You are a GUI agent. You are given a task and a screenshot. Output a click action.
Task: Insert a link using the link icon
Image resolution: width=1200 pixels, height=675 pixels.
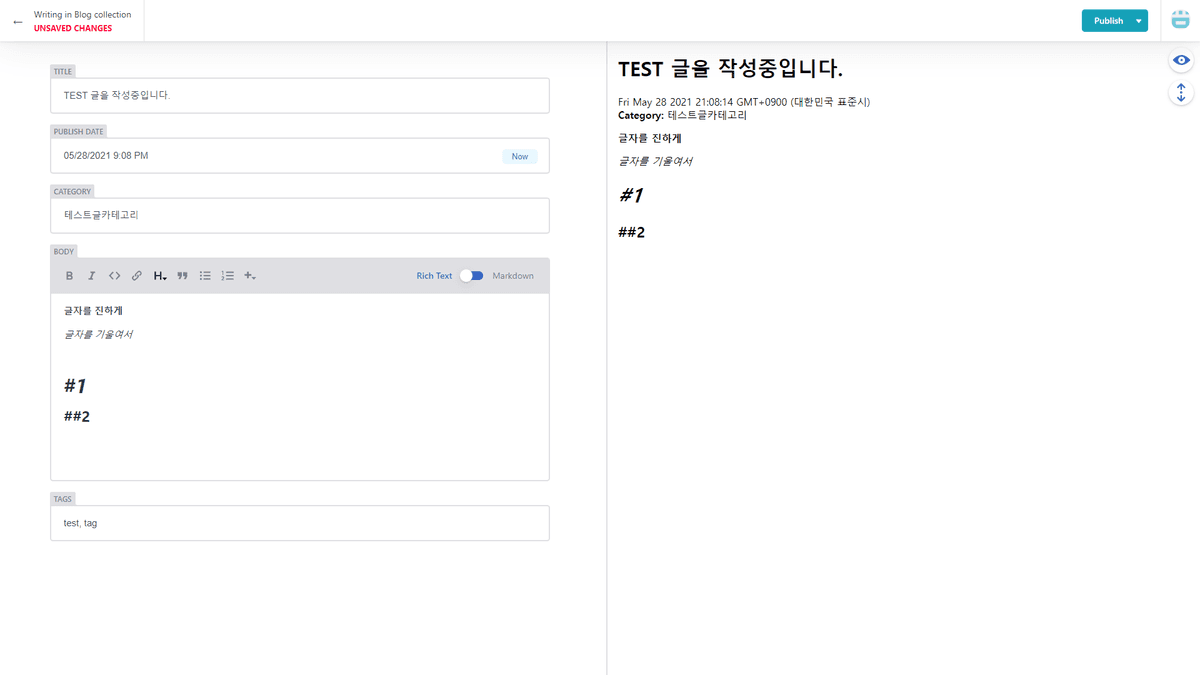[x=137, y=276]
